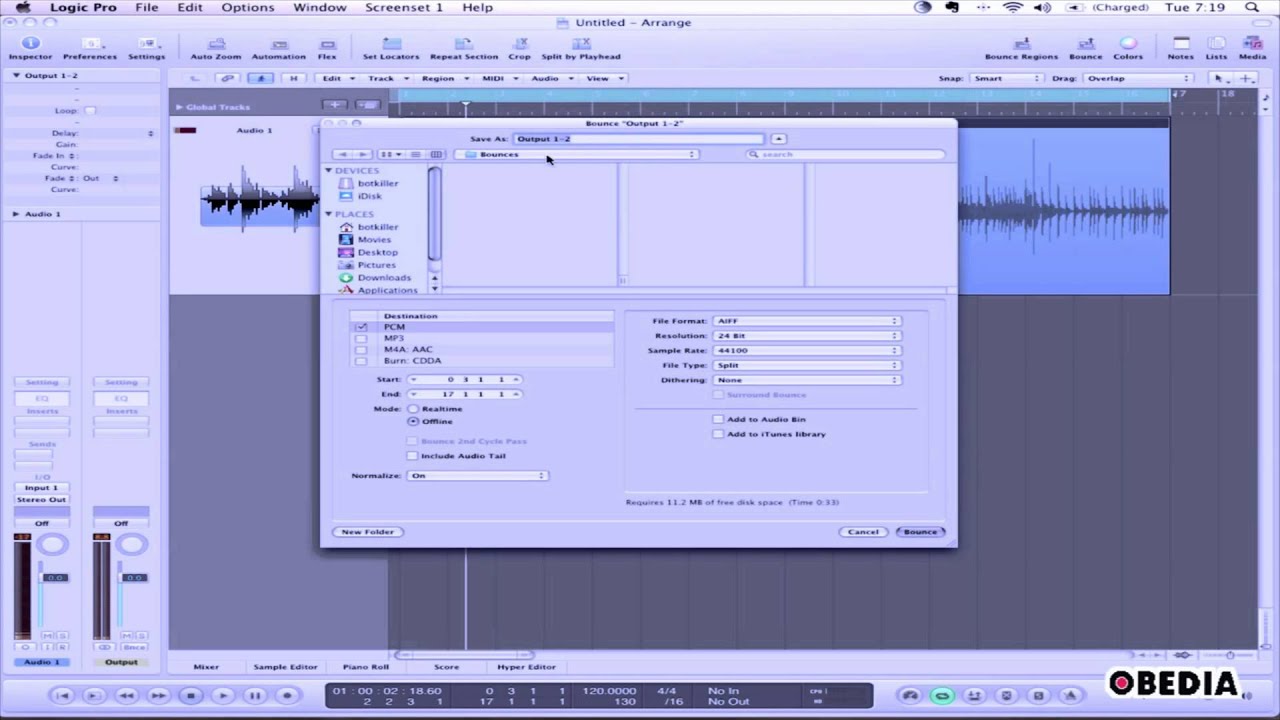1280x720 pixels.
Task: Click the Cancel button
Action: pyautogui.click(x=863, y=532)
